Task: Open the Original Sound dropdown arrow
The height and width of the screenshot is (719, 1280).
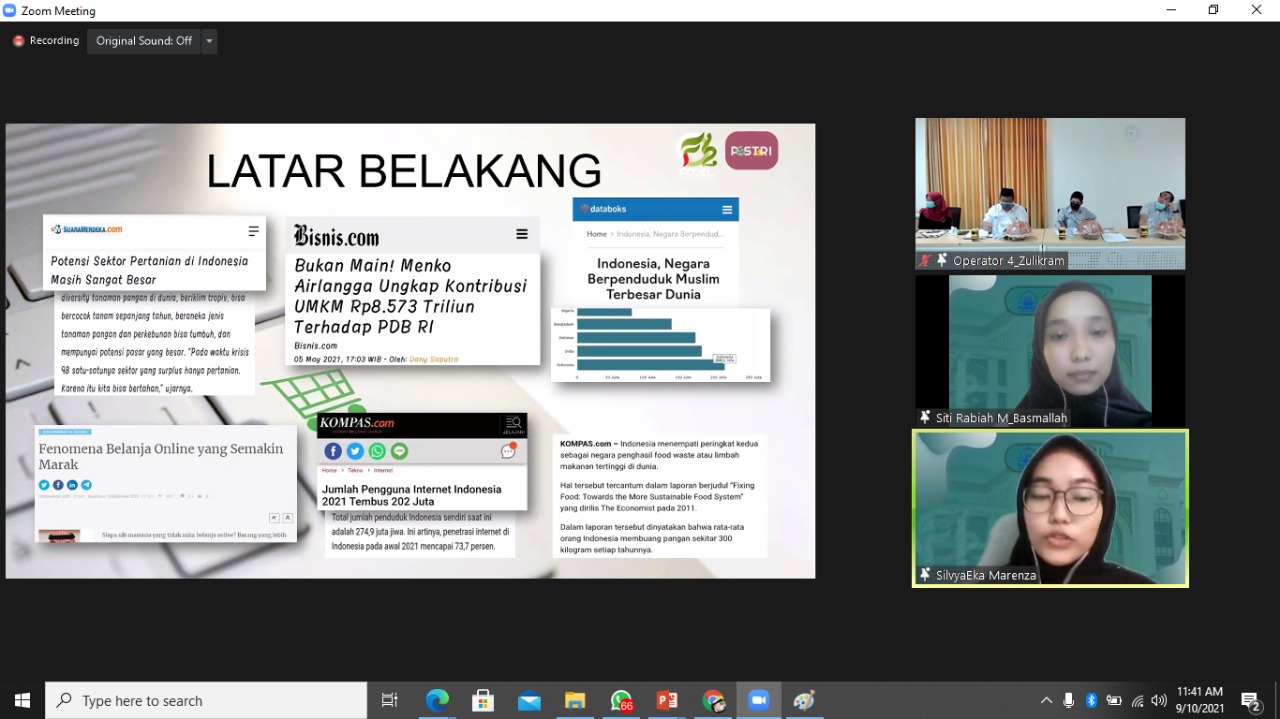Action: pyautogui.click(x=209, y=41)
